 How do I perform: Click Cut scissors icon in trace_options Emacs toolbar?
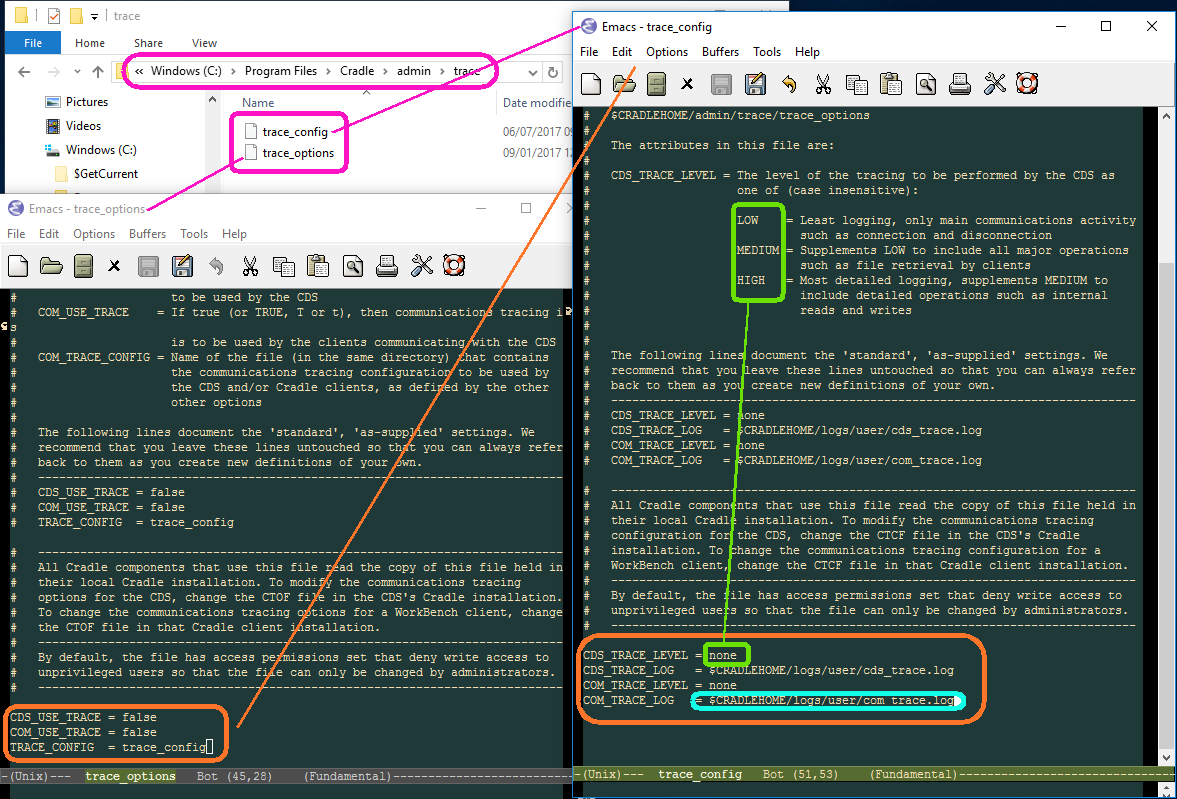click(x=250, y=266)
